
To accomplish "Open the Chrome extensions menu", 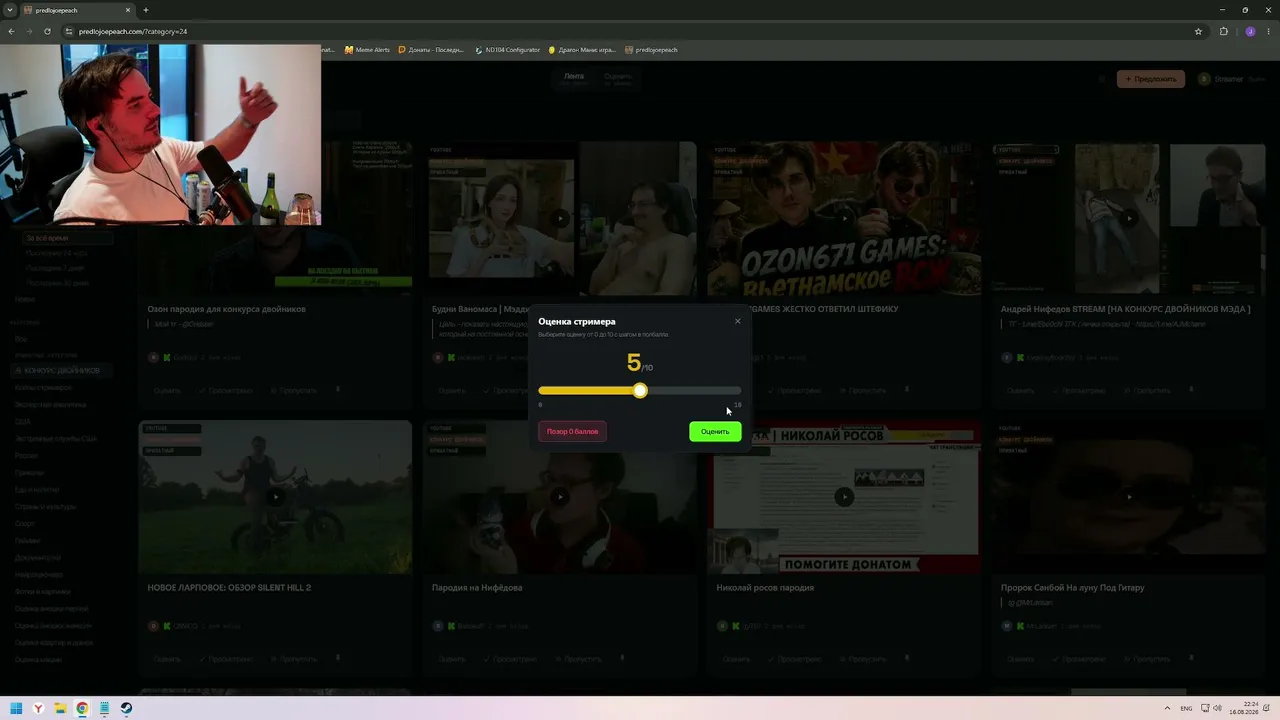I will (1223, 31).
